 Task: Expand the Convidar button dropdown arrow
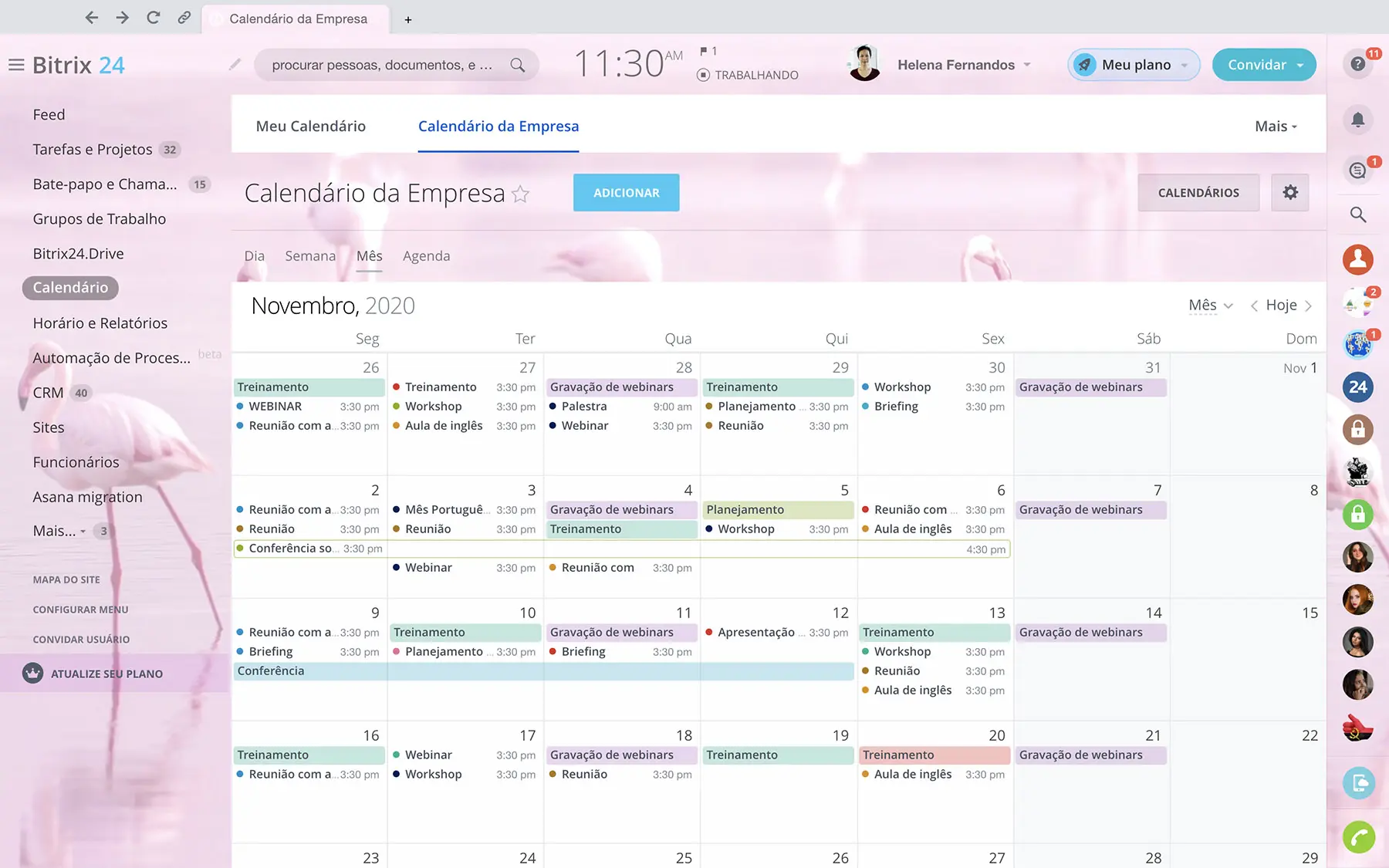click(x=1300, y=65)
